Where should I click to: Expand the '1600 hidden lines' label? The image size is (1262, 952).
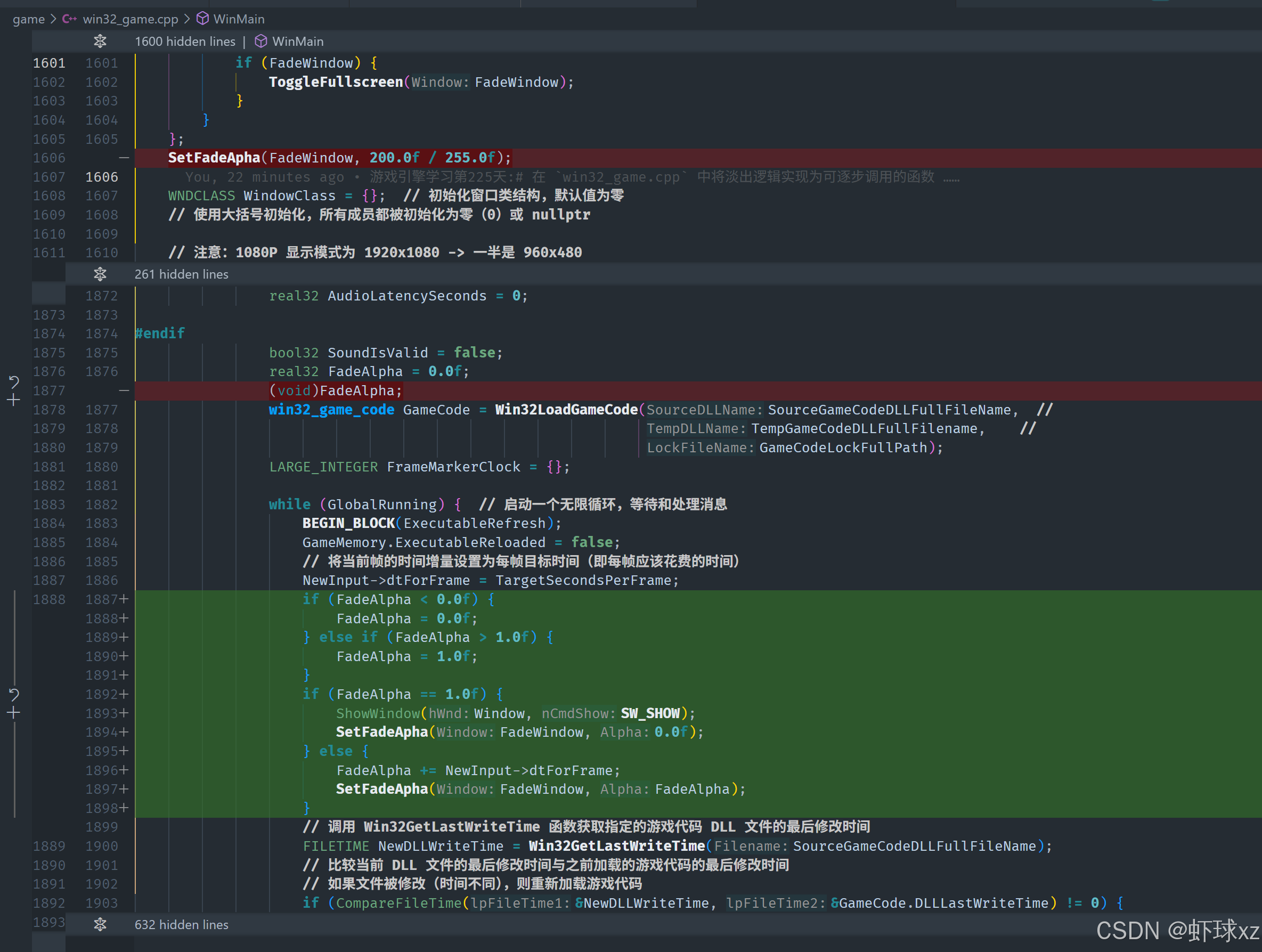click(185, 41)
